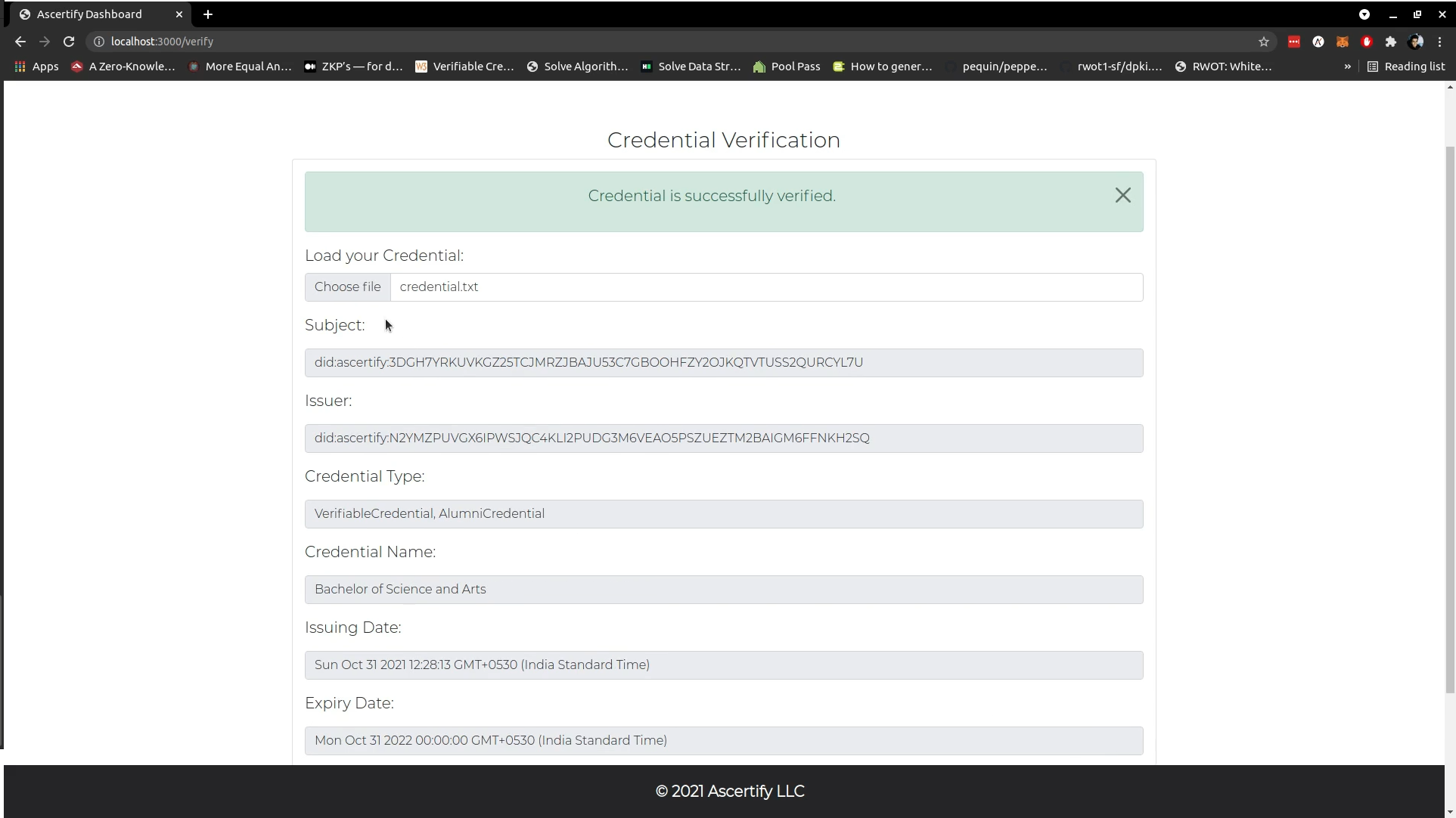Click the Subject DID field
This screenshot has height=818, width=1456.
(x=724, y=363)
